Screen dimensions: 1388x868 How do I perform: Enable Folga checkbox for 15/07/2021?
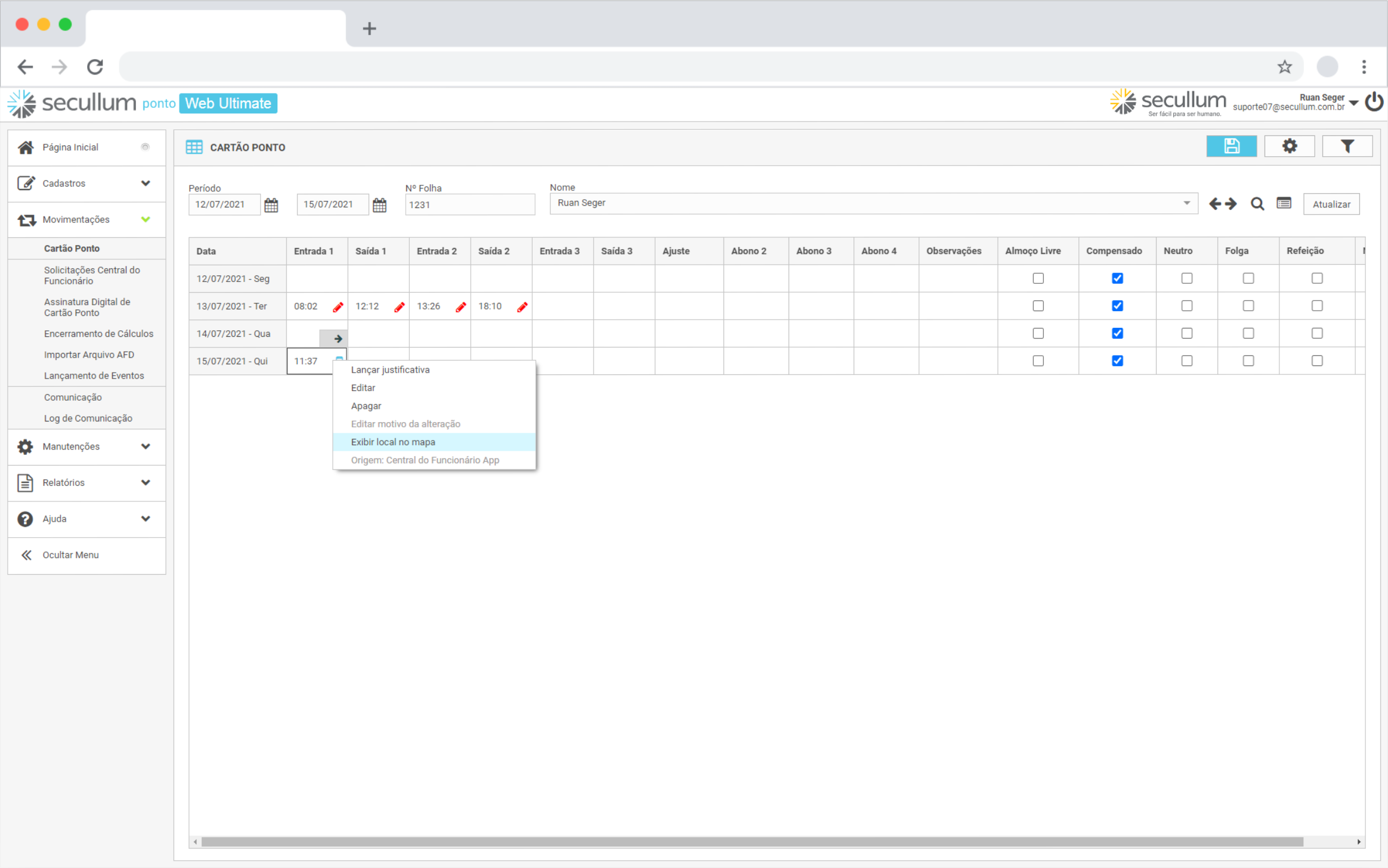pos(1248,361)
